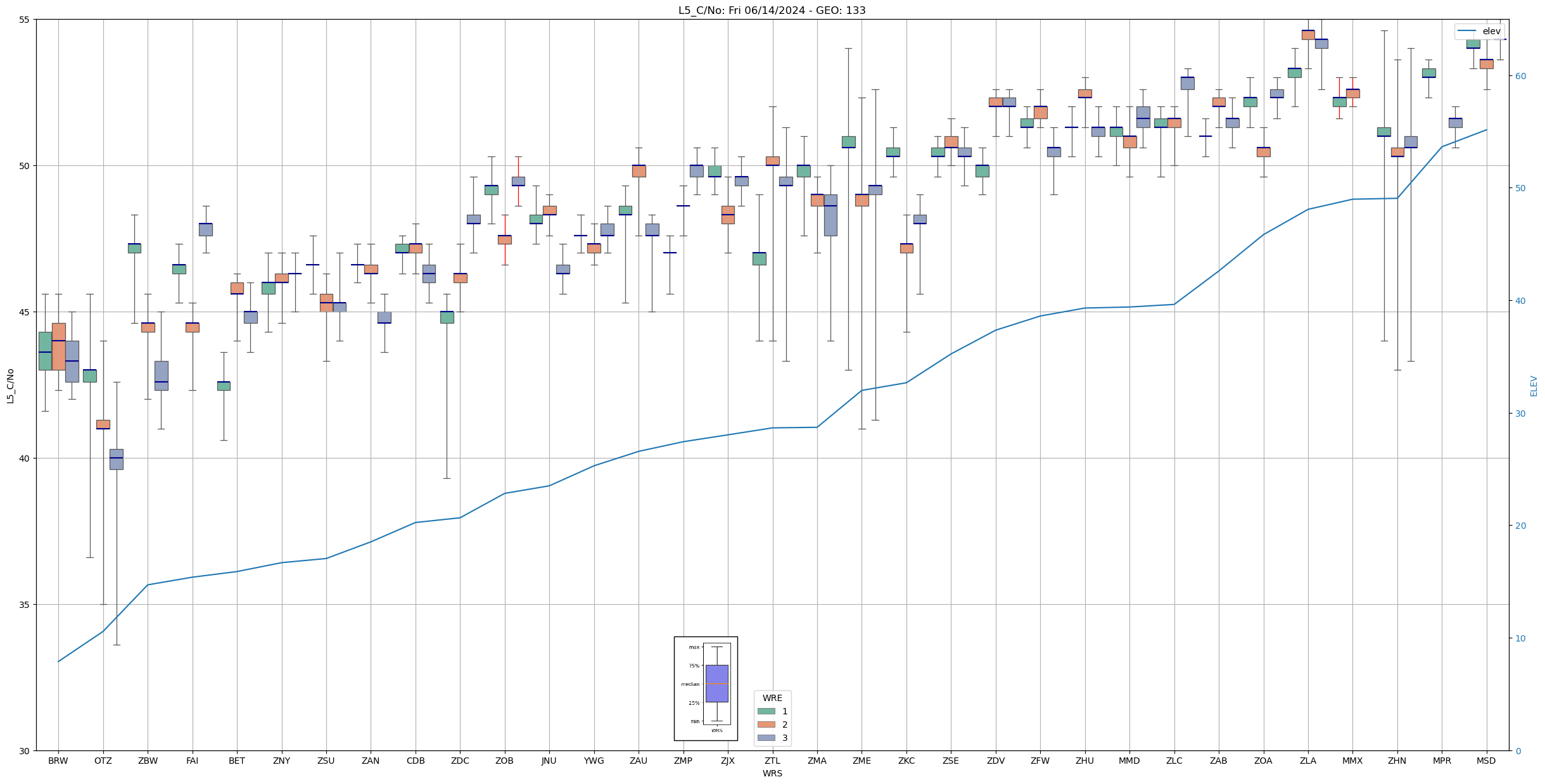This screenshot has height=784, width=1545.
Task: Click the 60 tick on right elevation axis
Action: 1520,76
